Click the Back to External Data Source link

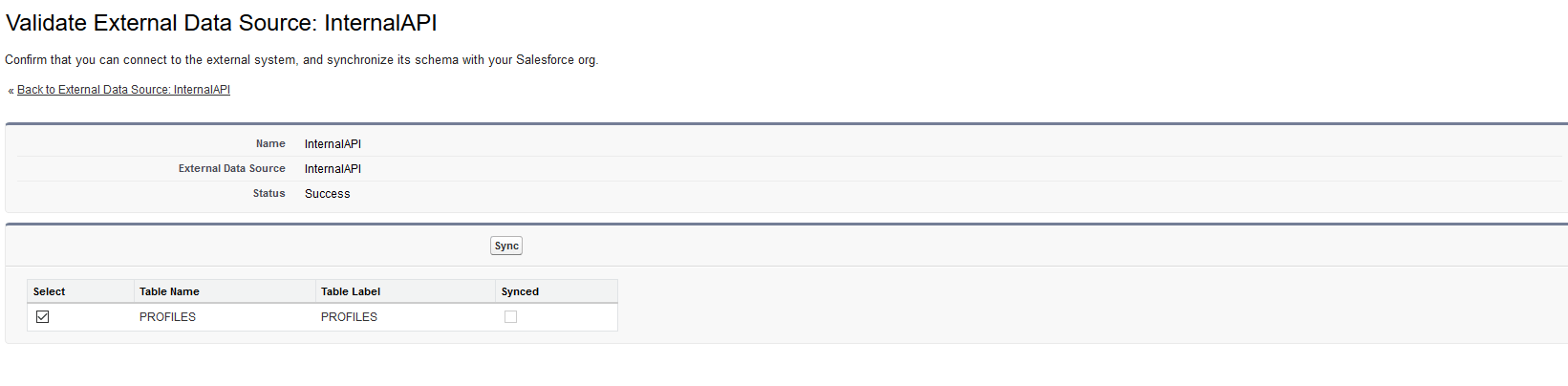point(123,90)
